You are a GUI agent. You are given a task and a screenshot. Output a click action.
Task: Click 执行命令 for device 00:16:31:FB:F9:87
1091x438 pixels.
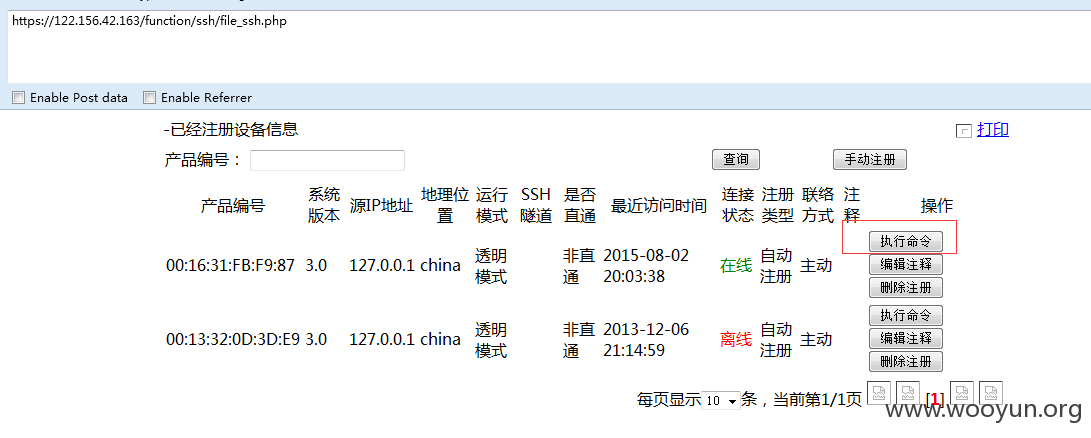[x=905, y=241]
